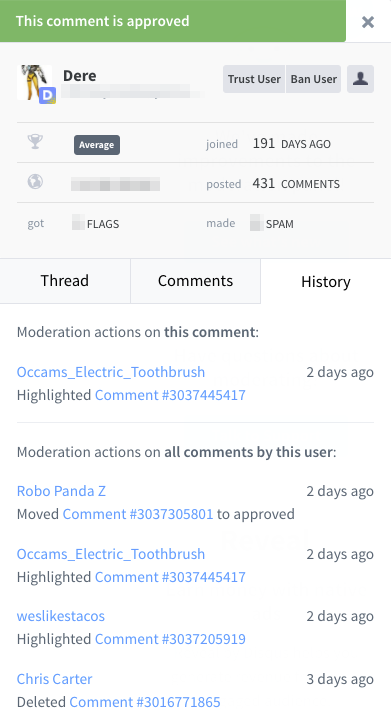Open Comment #3037445417 under this comment
The image size is (391, 723).
(x=170, y=395)
